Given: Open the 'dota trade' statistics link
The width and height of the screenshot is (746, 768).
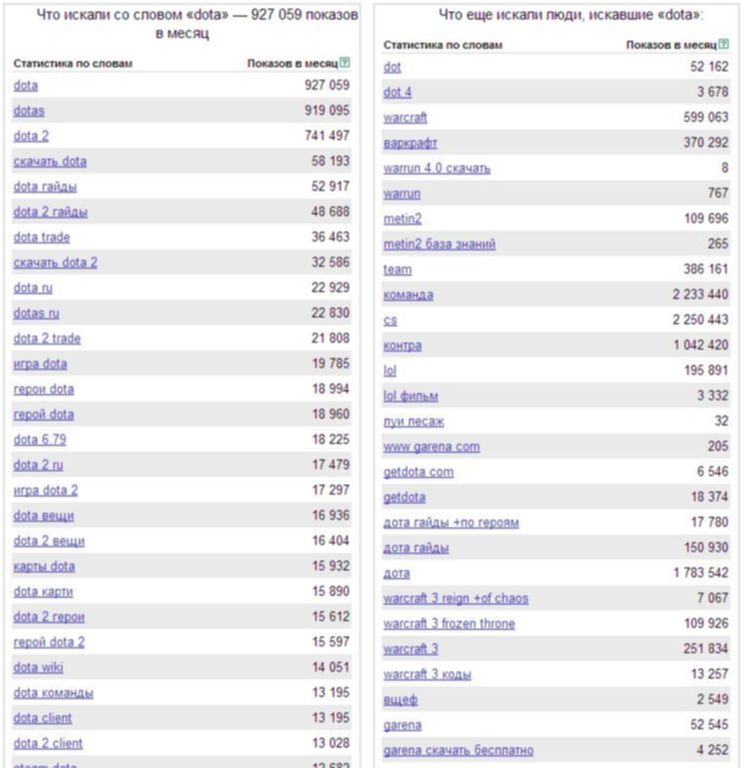Looking at the screenshot, I should point(42,238).
